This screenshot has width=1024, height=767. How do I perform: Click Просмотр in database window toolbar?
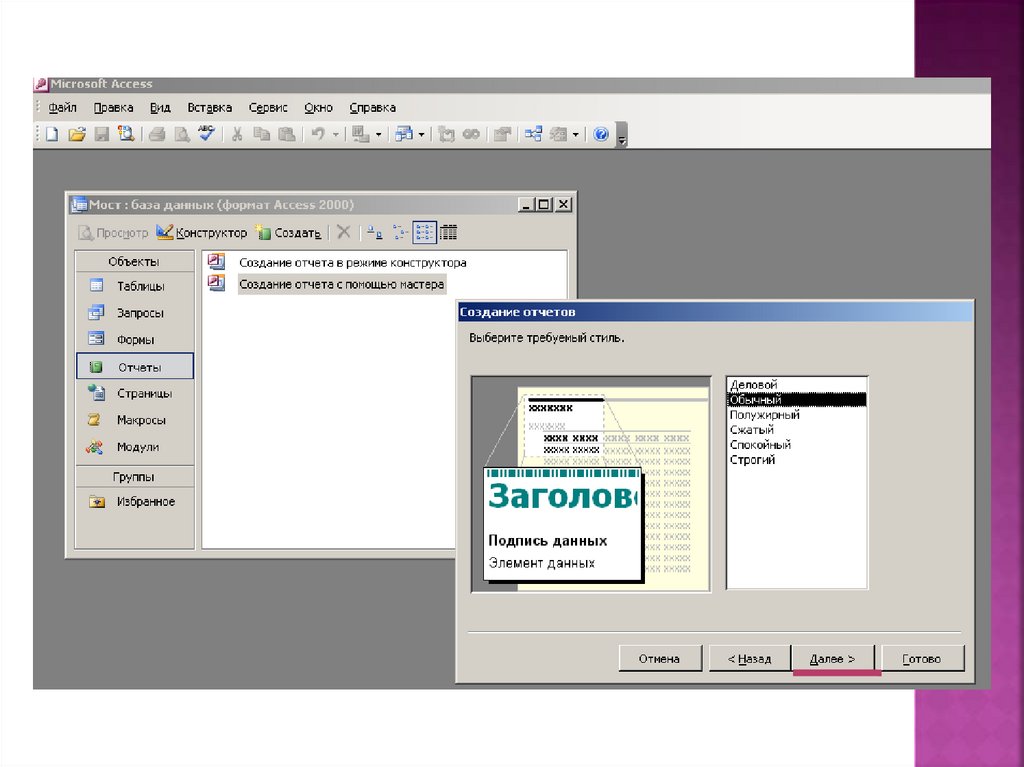[x=113, y=233]
